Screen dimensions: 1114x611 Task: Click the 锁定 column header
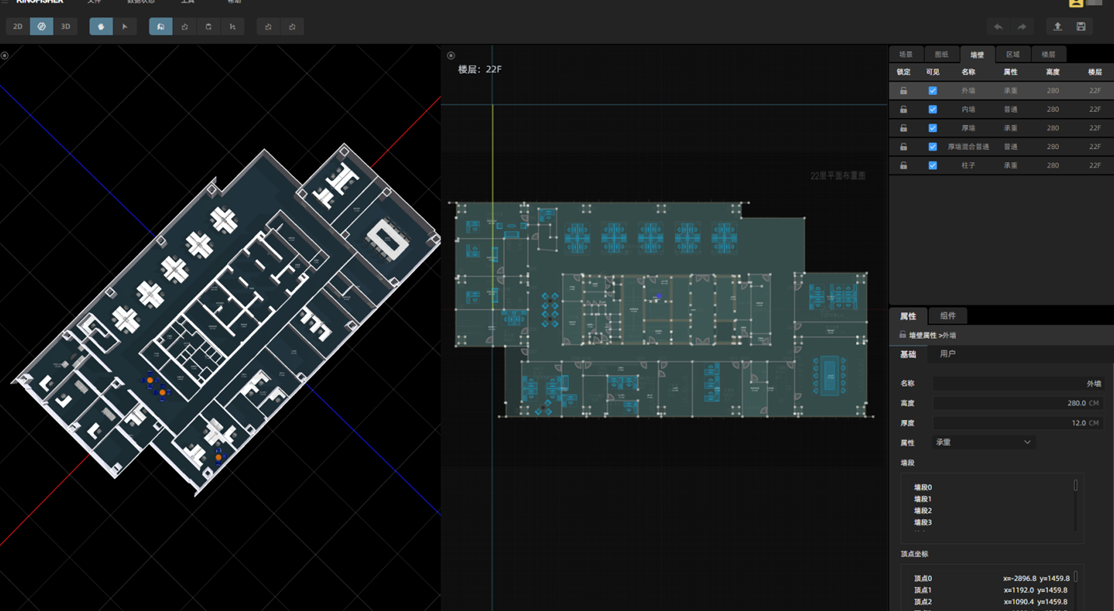pos(903,72)
